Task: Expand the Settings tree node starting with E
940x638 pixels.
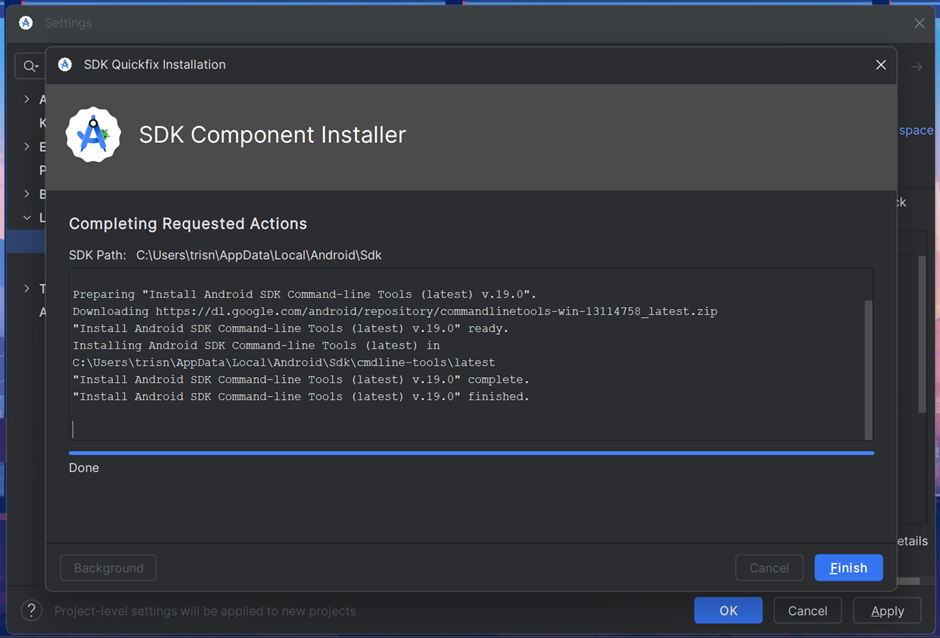Action: [26, 146]
